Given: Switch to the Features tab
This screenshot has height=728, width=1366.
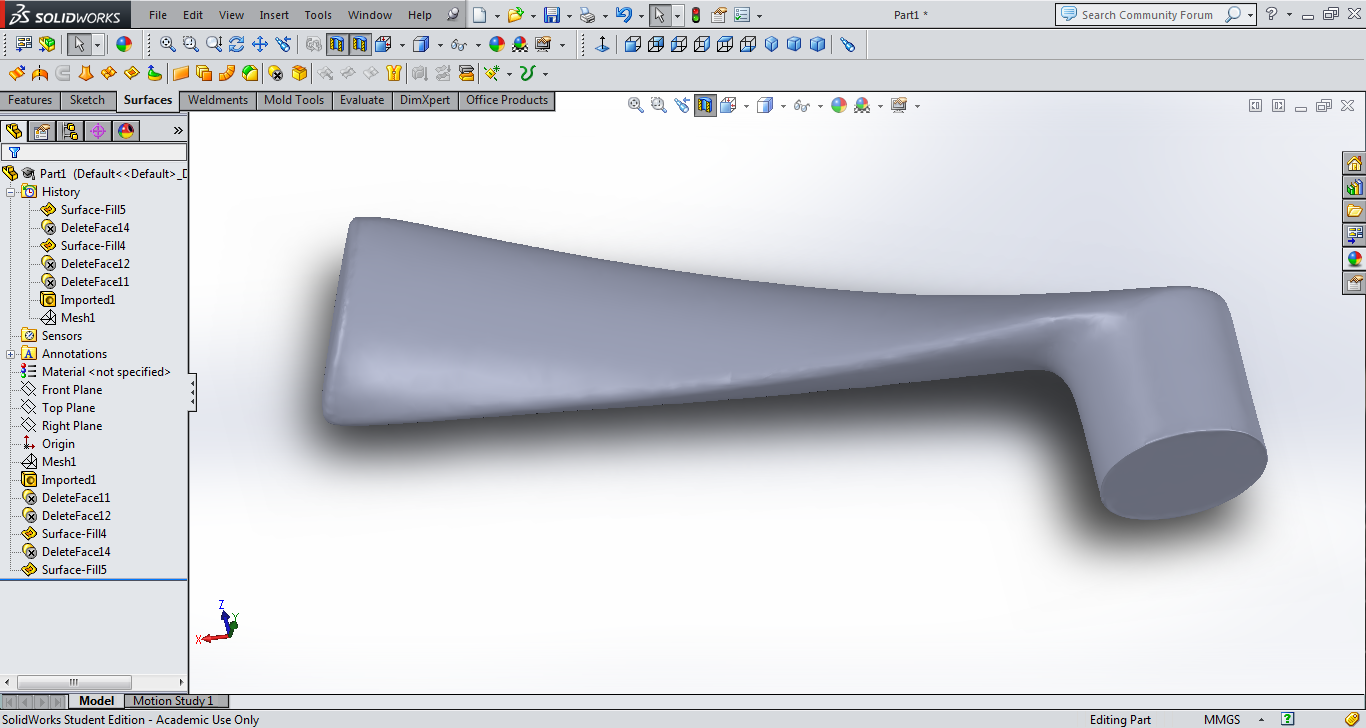Looking at the screenshot, I should [x=30, y=100].
